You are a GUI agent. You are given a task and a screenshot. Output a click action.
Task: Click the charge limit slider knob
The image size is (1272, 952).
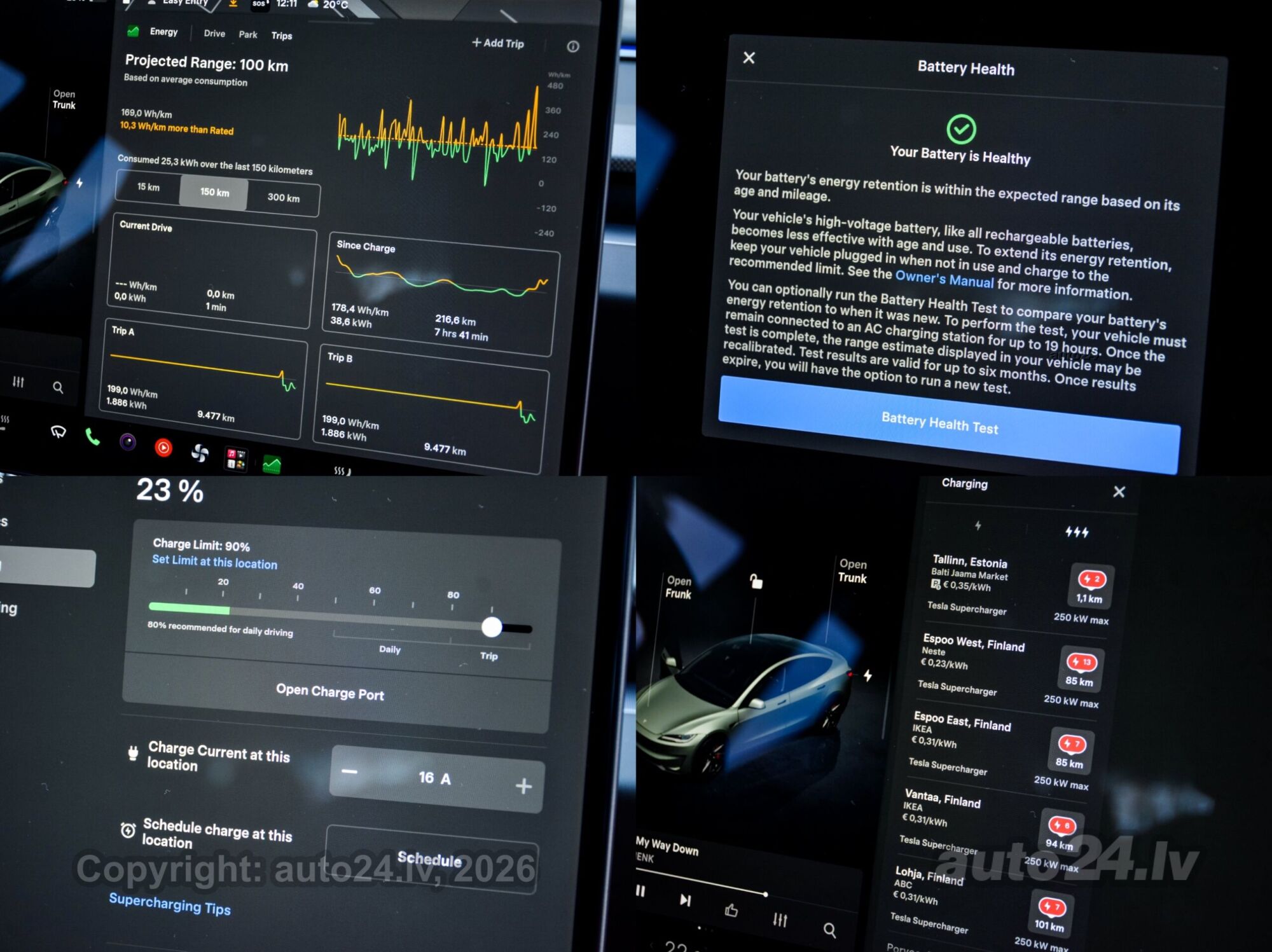(492, 627)
